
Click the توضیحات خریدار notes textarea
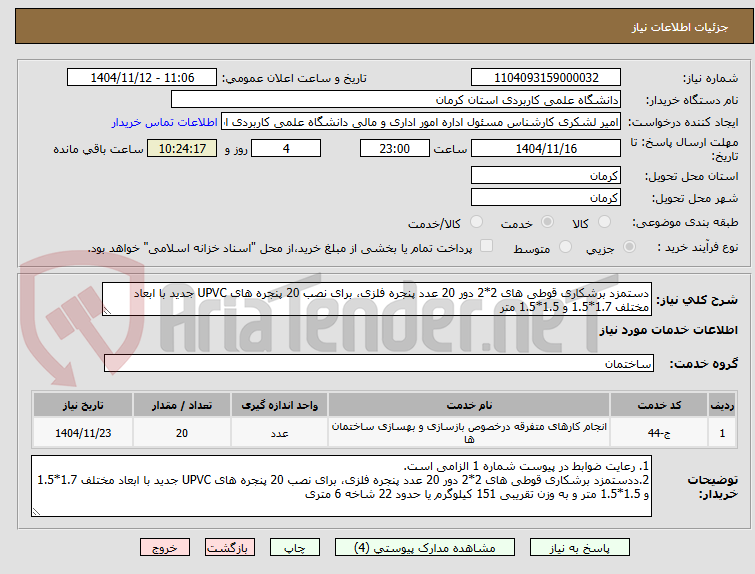(341, 486)
